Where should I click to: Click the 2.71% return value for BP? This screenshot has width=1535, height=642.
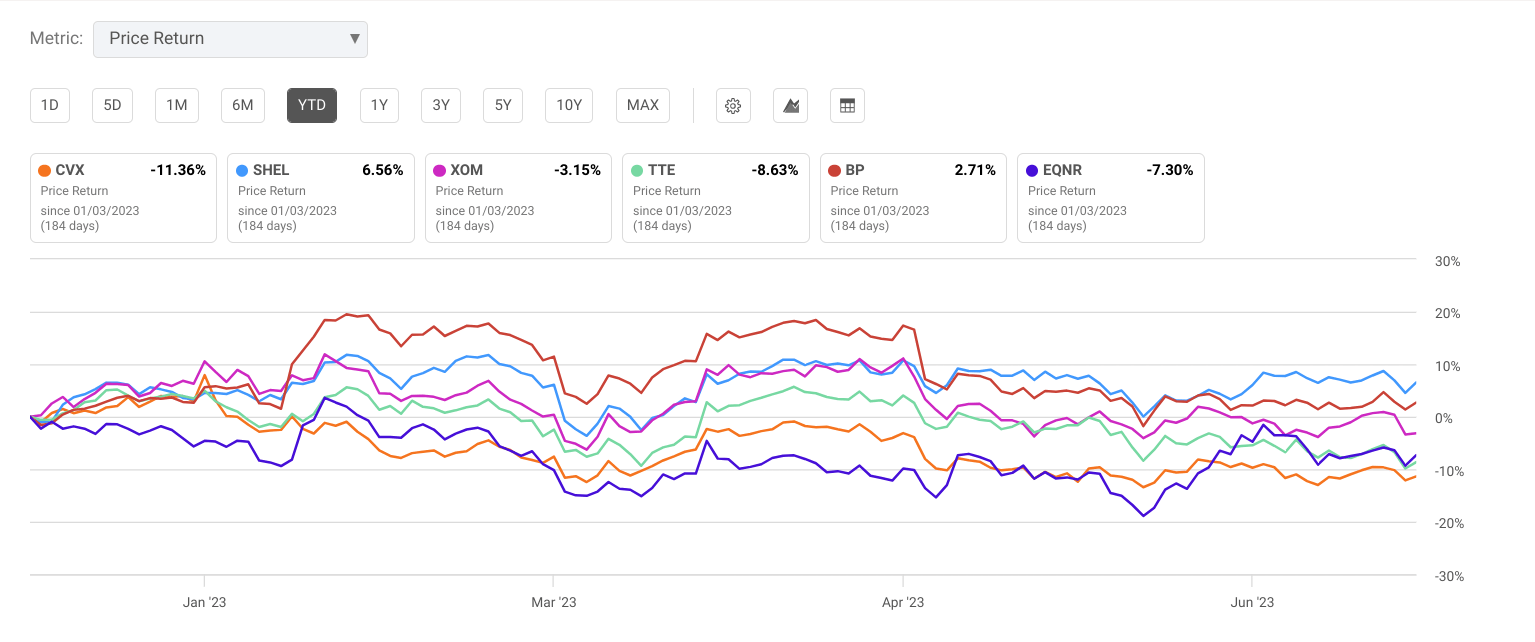tap(976, 170)
